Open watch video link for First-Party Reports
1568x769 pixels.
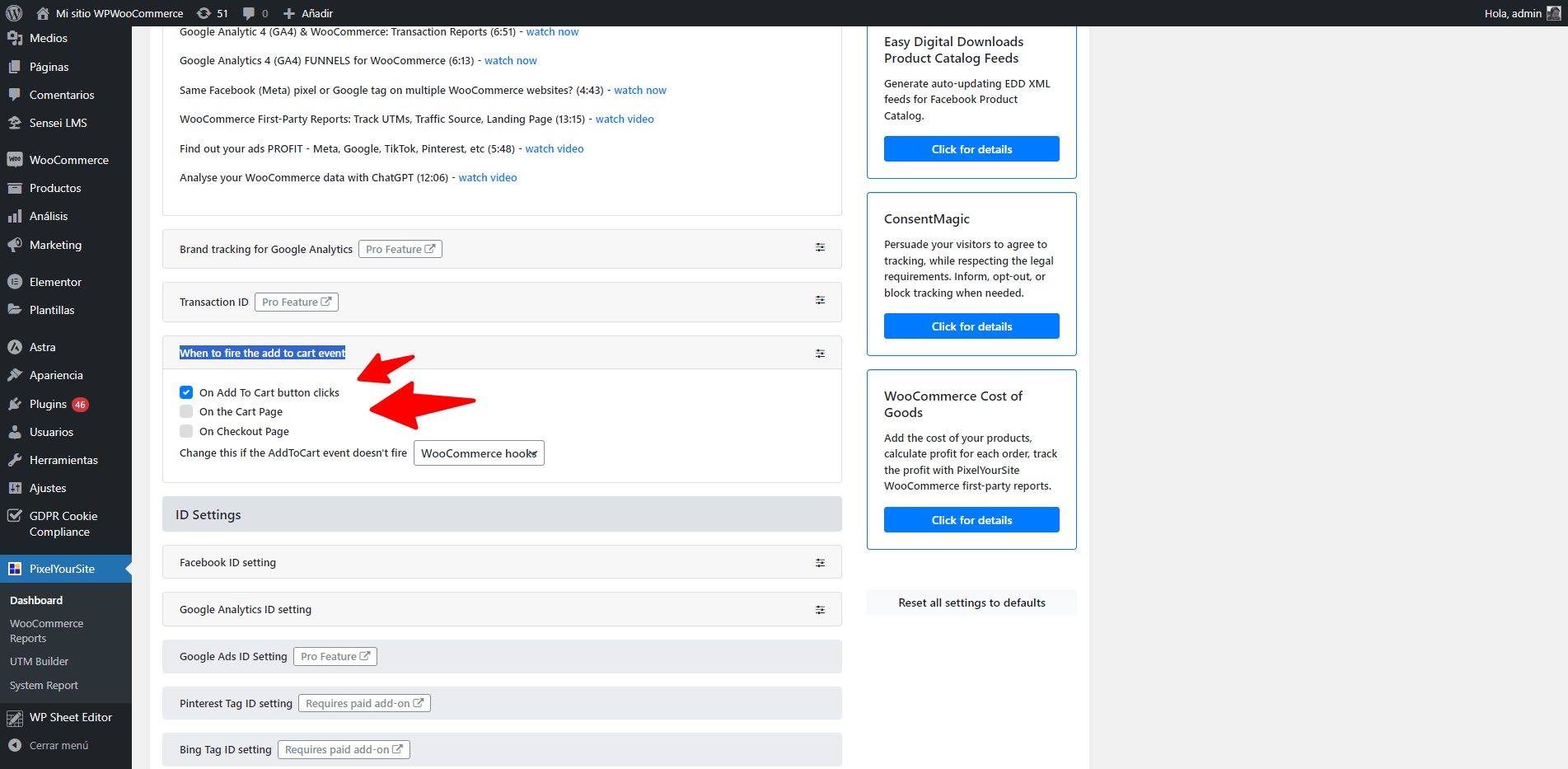[625, 119]
